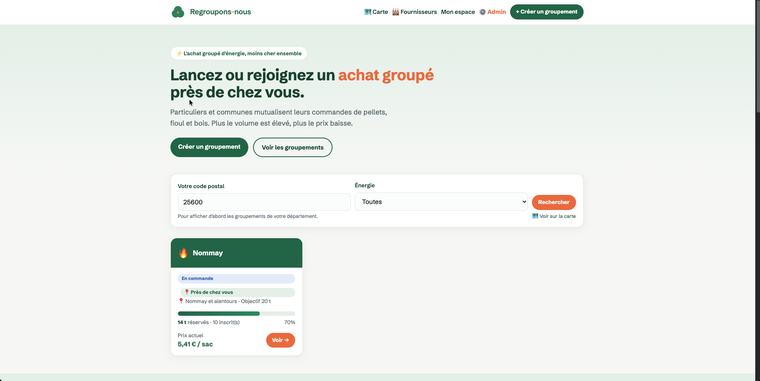The height and width of the screenshot is (381, 760).
Task: Click the 'Prix actuel' label
Action: point(190,335)
